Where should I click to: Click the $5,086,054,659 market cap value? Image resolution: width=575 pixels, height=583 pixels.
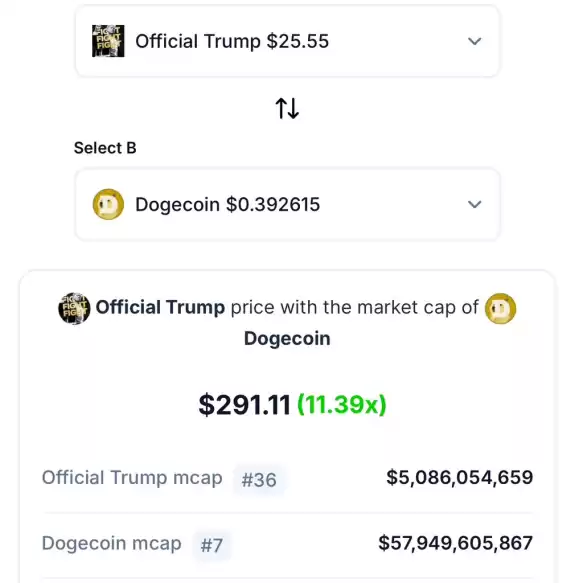click(x=459, y=477)
